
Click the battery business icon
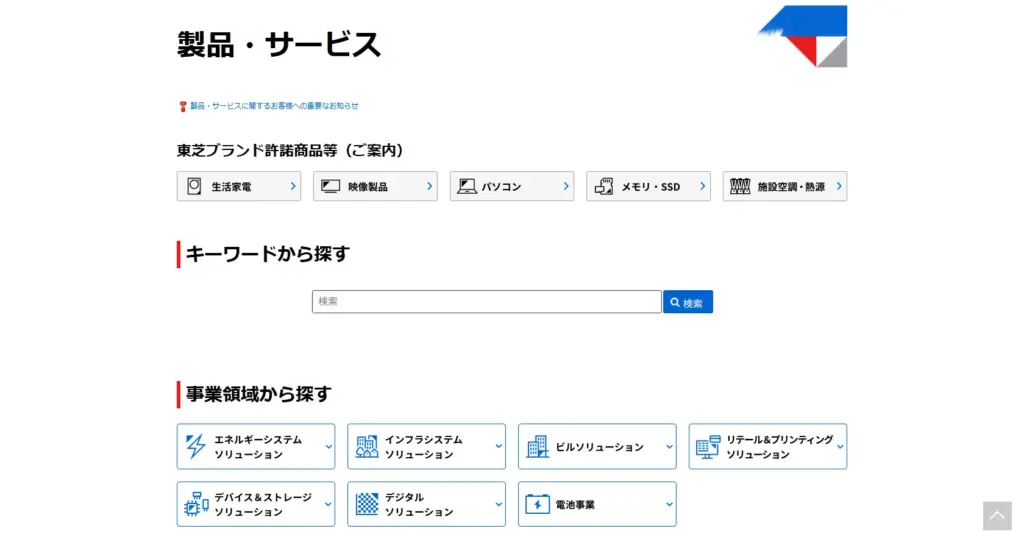[x=537, y=504]
